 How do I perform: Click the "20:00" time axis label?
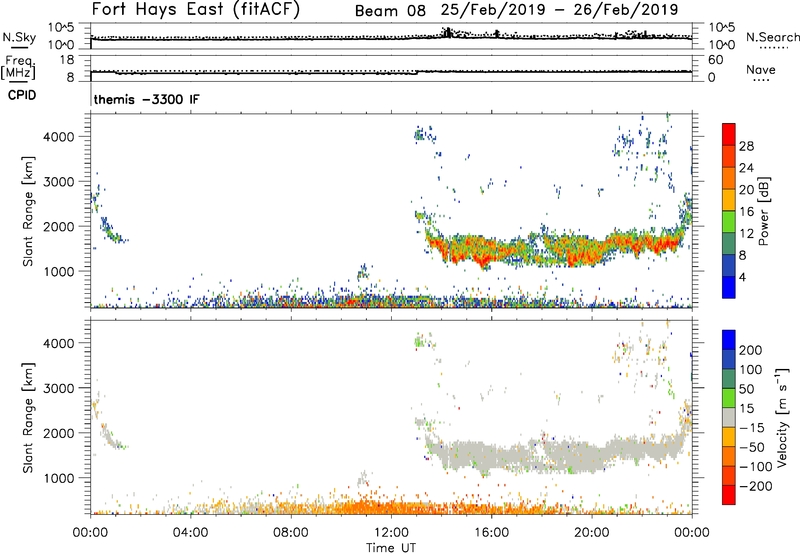(591, 533)
